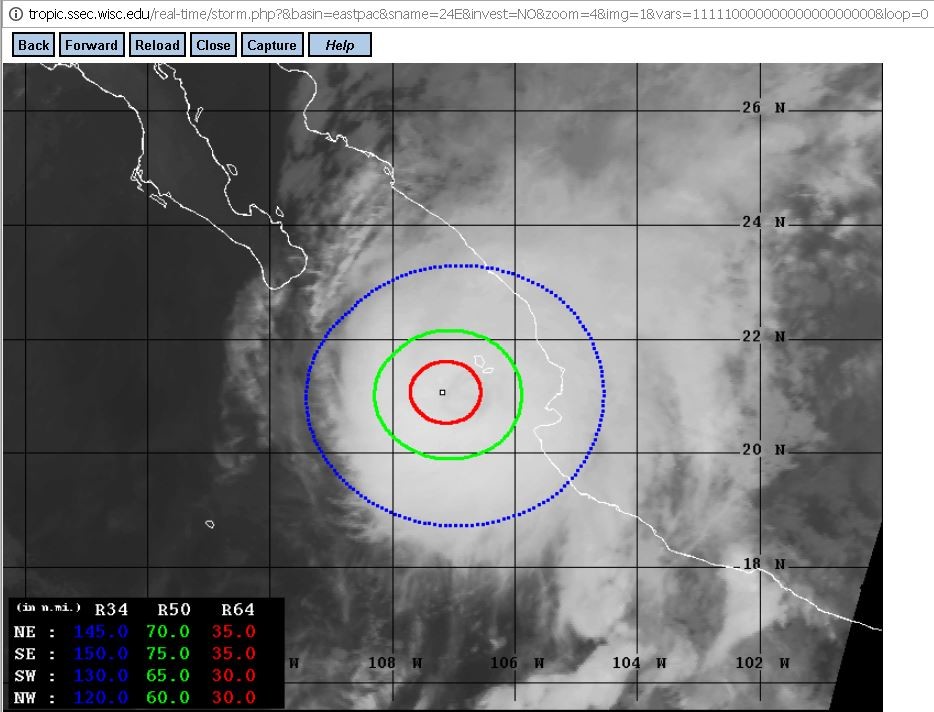Click the SE R64 value 35.0
The image size is (934, 712).
(234, 654)
